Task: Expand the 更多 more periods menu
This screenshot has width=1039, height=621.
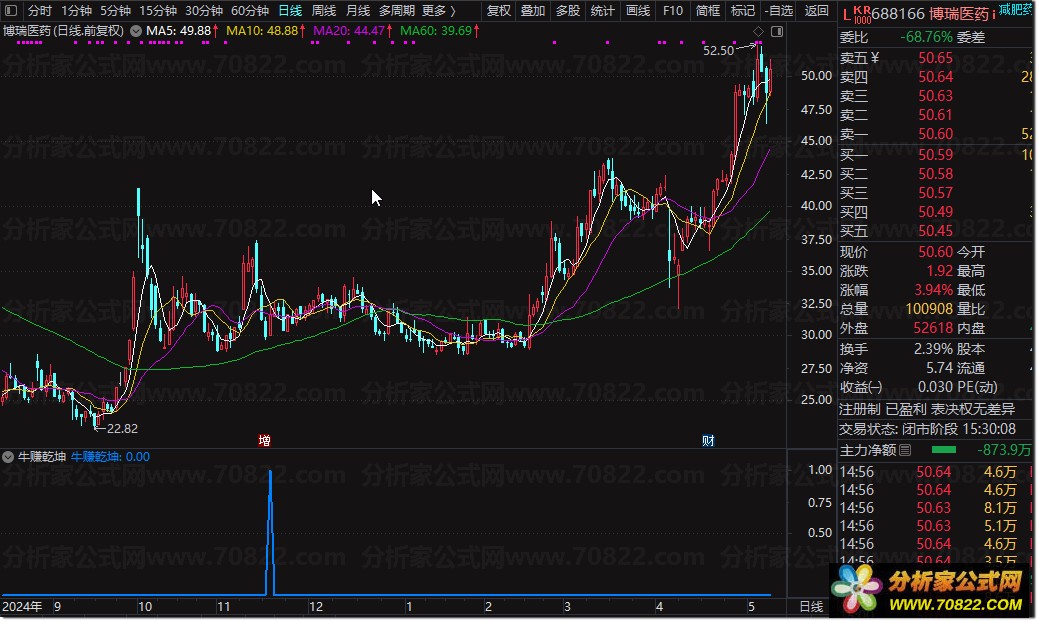Action: (x=439, y=11)
